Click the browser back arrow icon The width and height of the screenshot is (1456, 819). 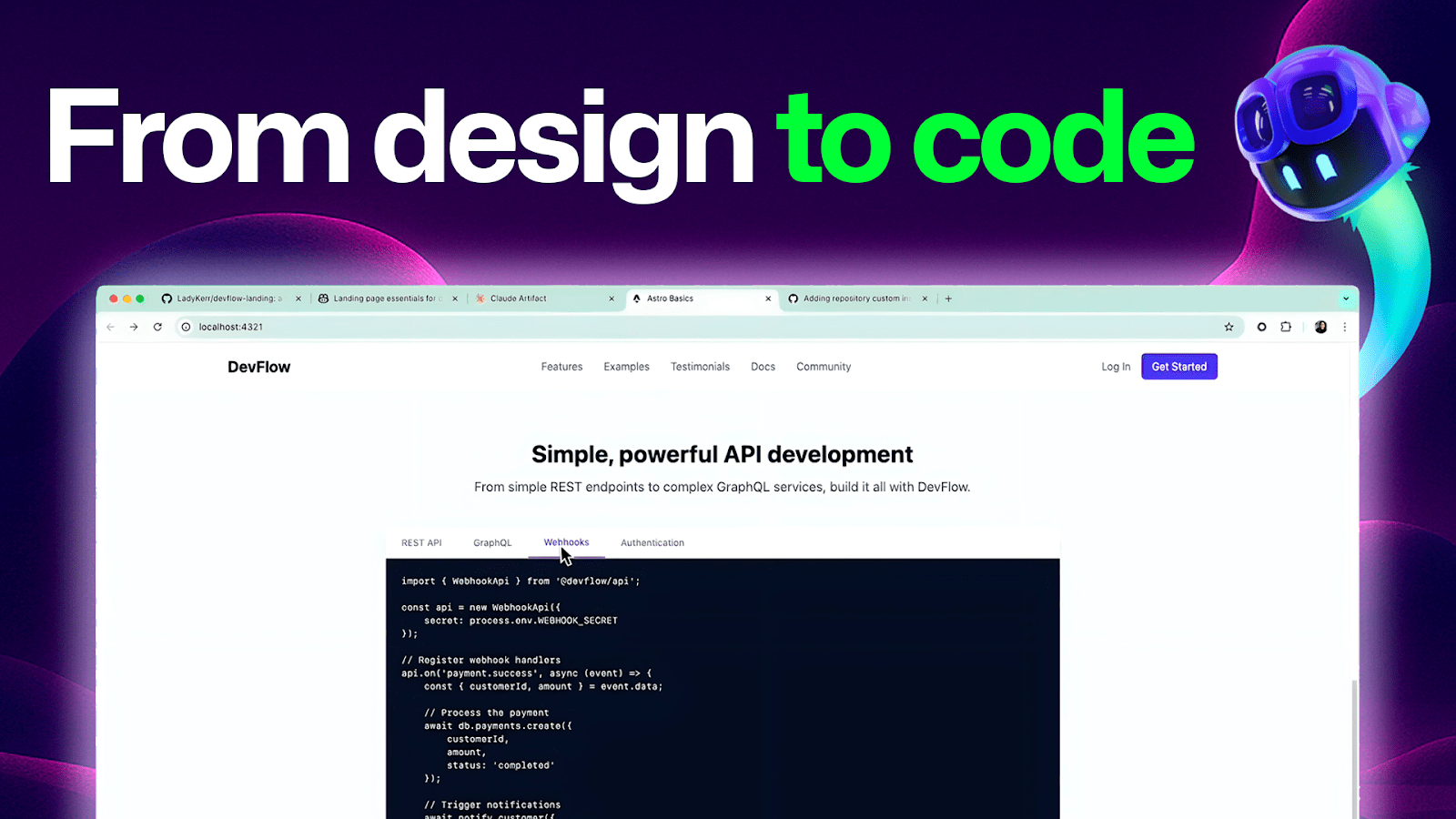110,327
